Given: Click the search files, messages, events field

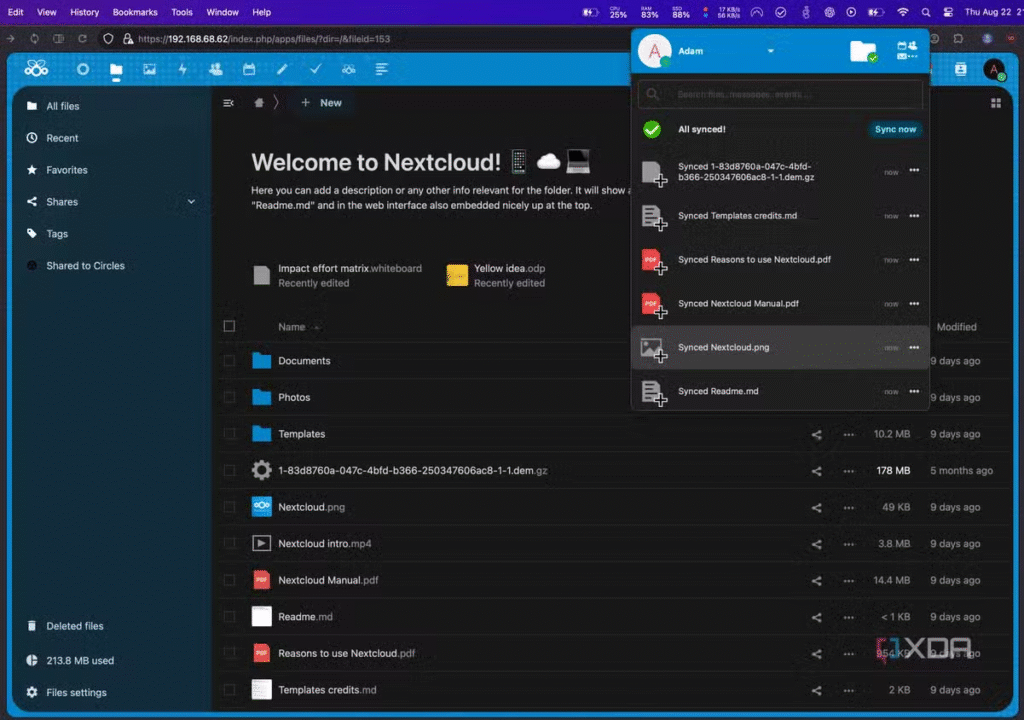Looking at the screenshot, I should (x=780, y=95).
